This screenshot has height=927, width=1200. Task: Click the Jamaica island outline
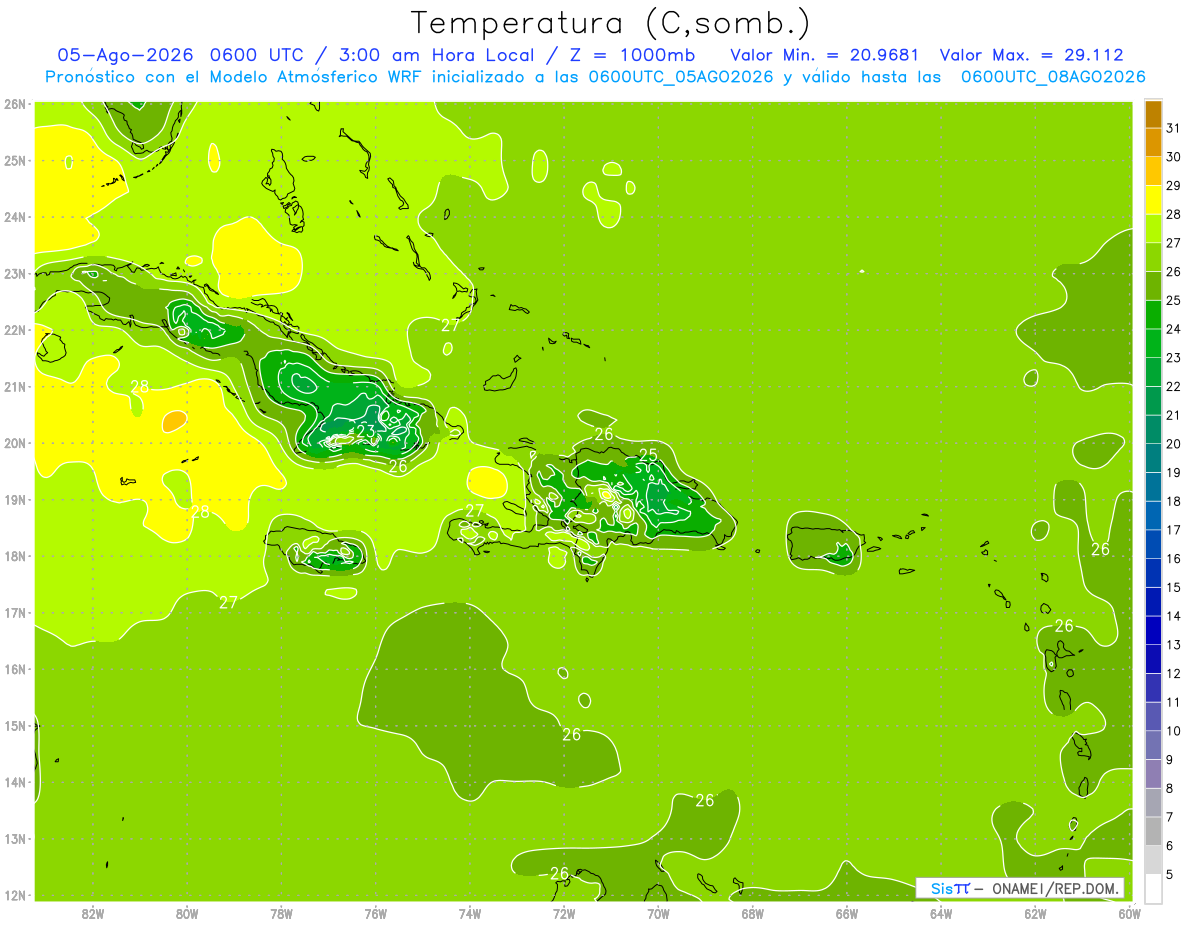[315, 548]
